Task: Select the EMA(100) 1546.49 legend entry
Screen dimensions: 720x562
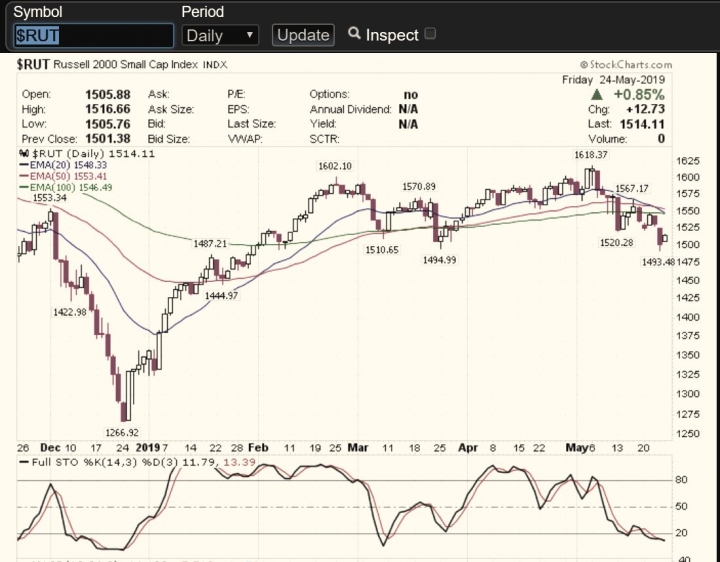Action: (66, 187)
